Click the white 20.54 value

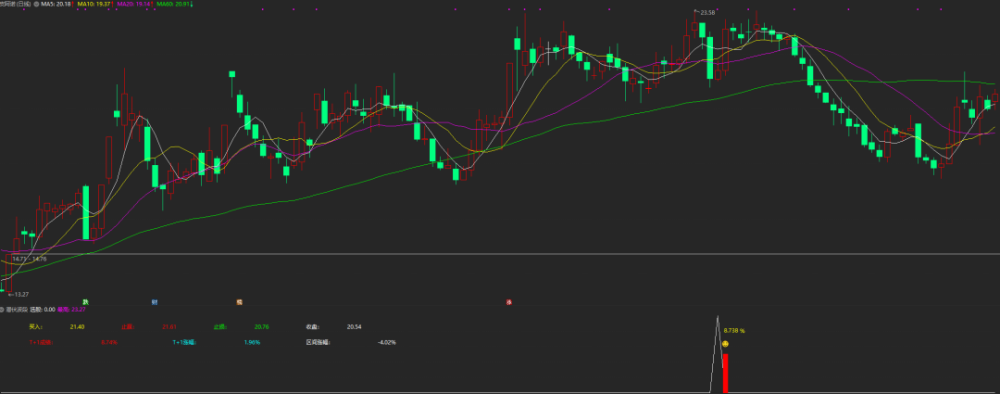[x=354, y=326]
